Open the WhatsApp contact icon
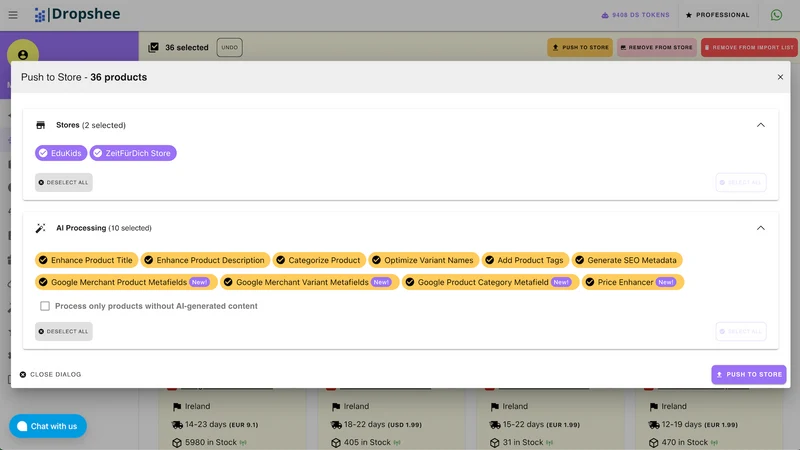The image size is (800, 450). [x=776, y=15]
